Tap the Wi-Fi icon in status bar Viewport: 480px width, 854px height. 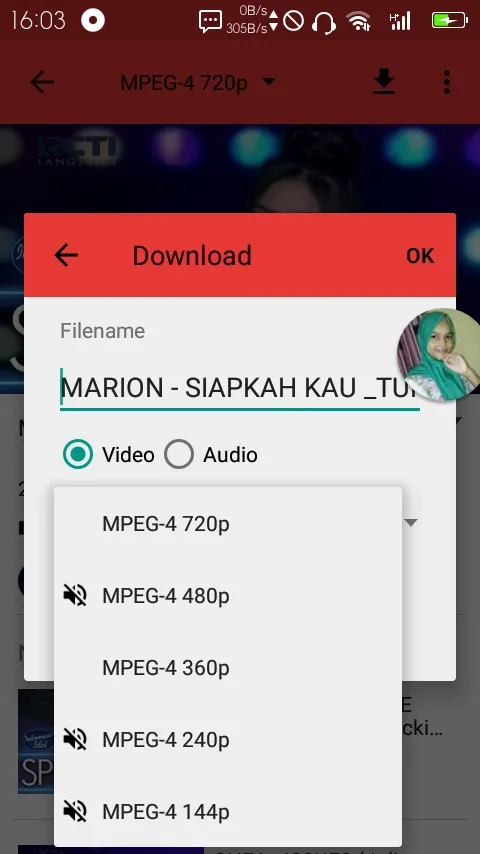pyautogui.click(x=359, y=22)
